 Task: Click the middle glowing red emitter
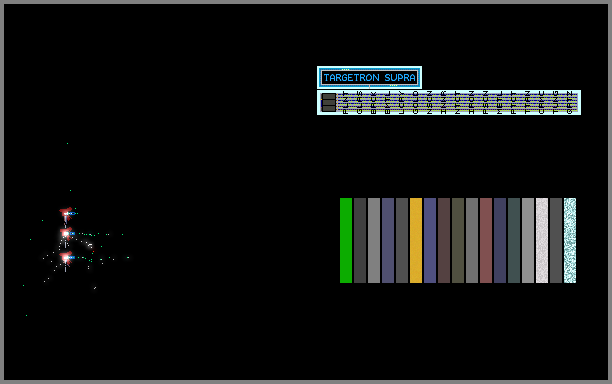pos(66,234)
